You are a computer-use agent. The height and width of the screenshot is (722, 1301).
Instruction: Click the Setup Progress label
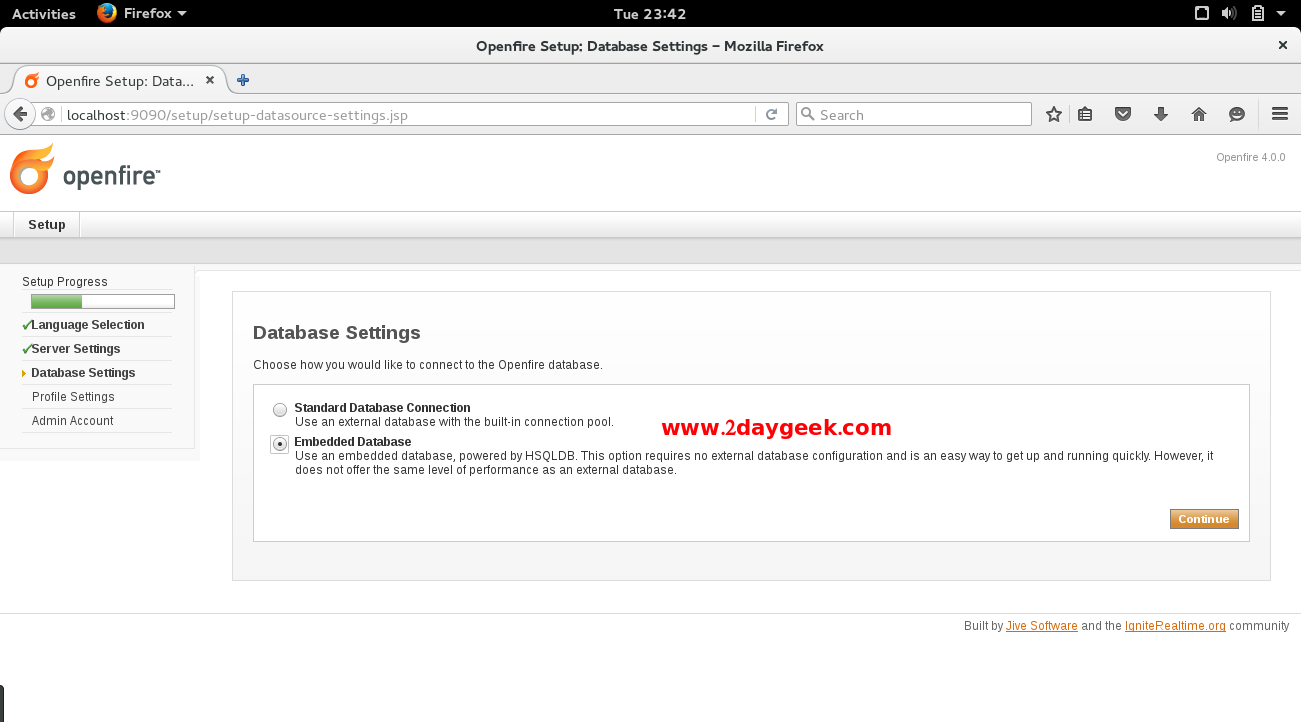tap(65, 282)
